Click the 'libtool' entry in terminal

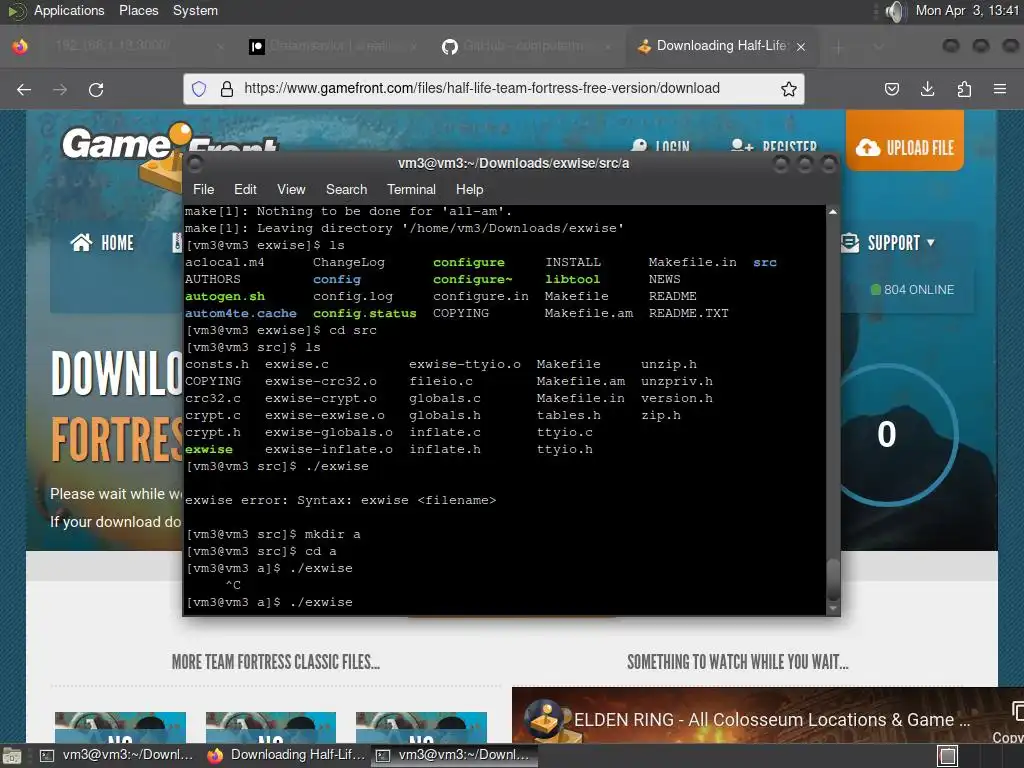[x=572, y=280]
